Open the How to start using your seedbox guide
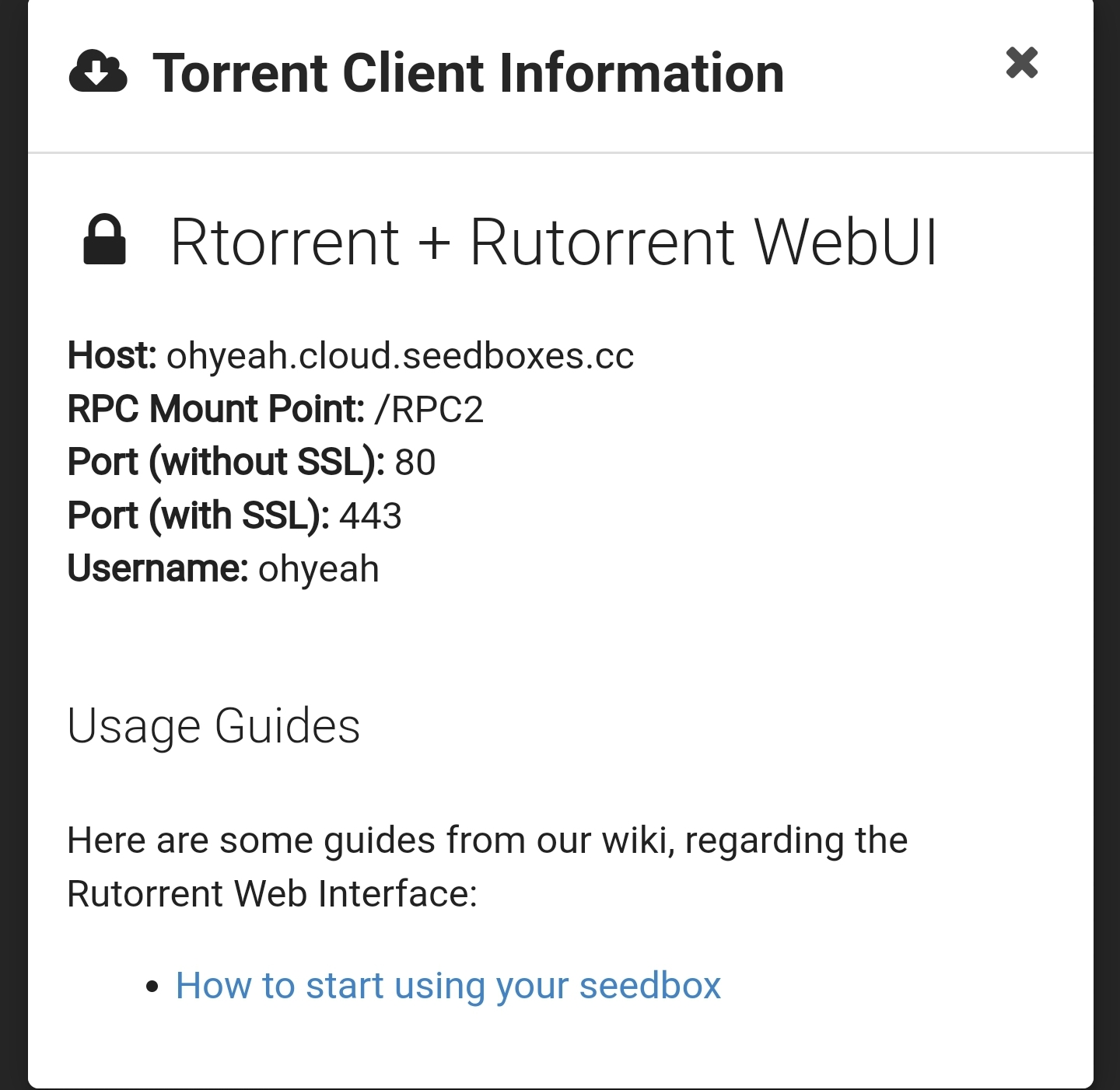The image size is (1120, 1090). [x=448, y=986]
